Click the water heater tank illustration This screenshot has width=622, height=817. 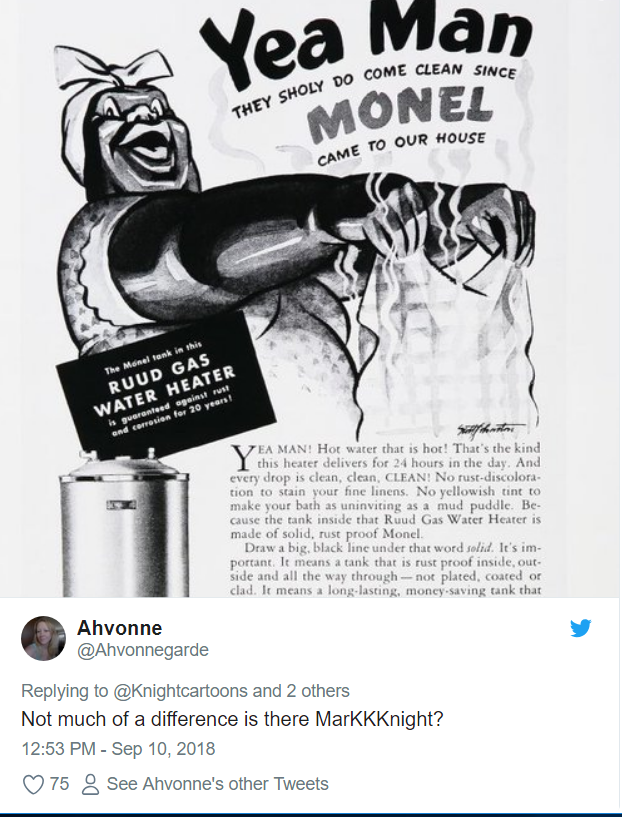(x=124, y=524)
